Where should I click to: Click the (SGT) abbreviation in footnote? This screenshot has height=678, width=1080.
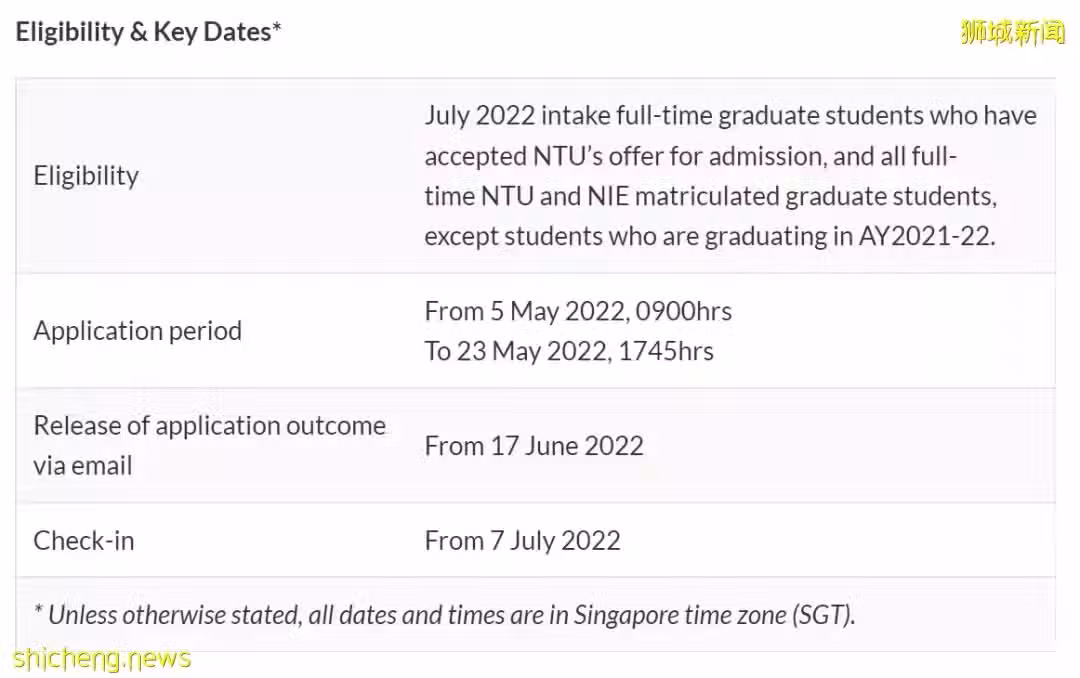tap(824, 615)
